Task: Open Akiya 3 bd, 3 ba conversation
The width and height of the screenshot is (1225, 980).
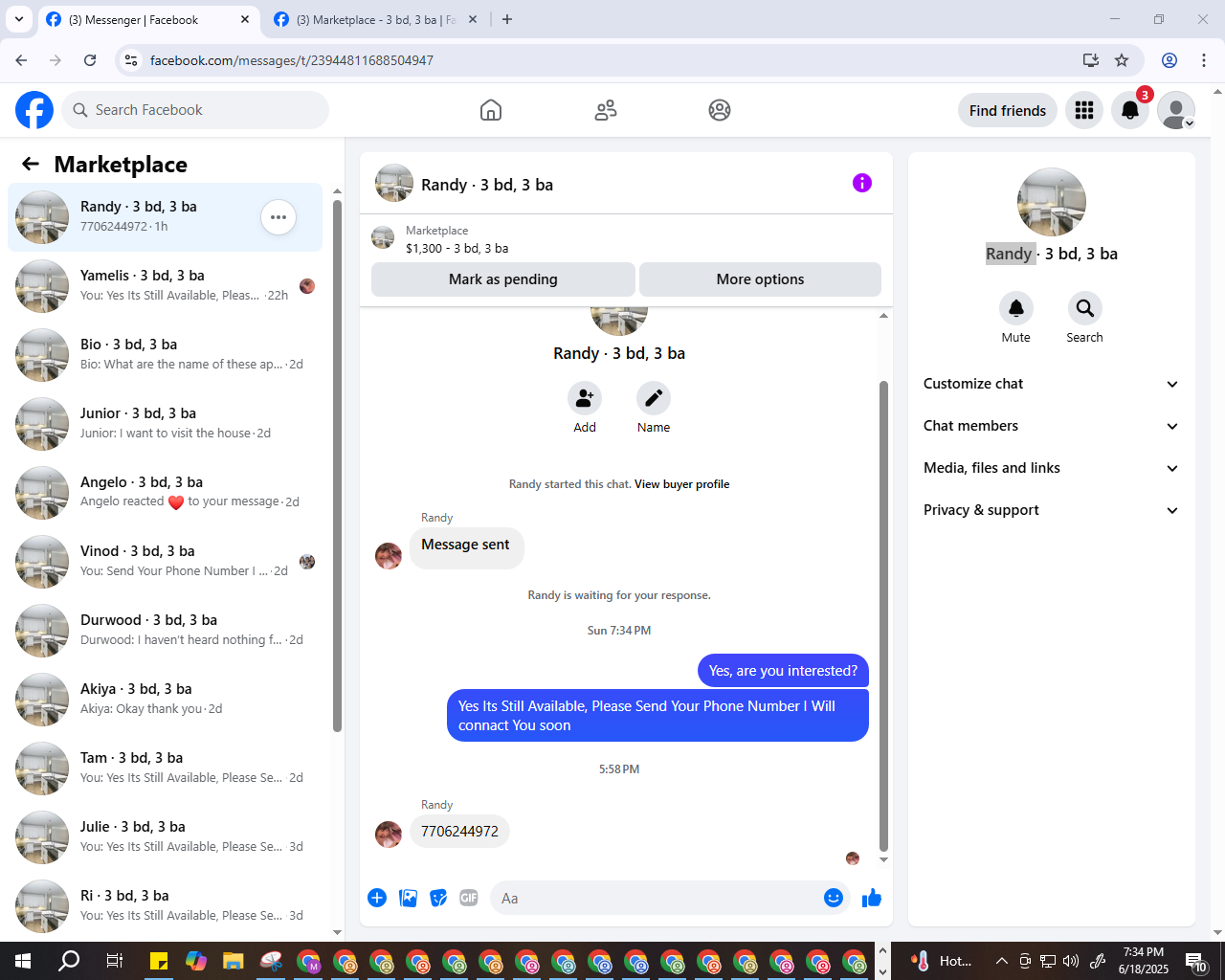Action: pyautogui.click(x=166, y=700)
